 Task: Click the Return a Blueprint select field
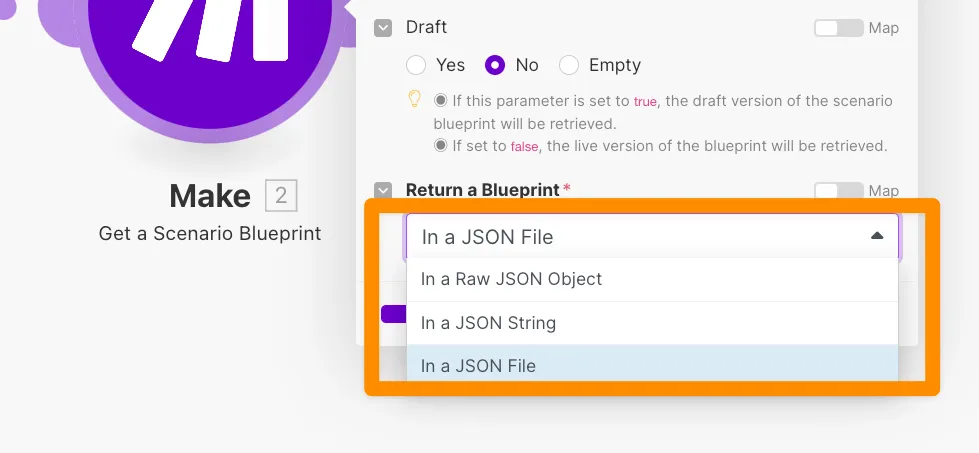coord(640,237)
